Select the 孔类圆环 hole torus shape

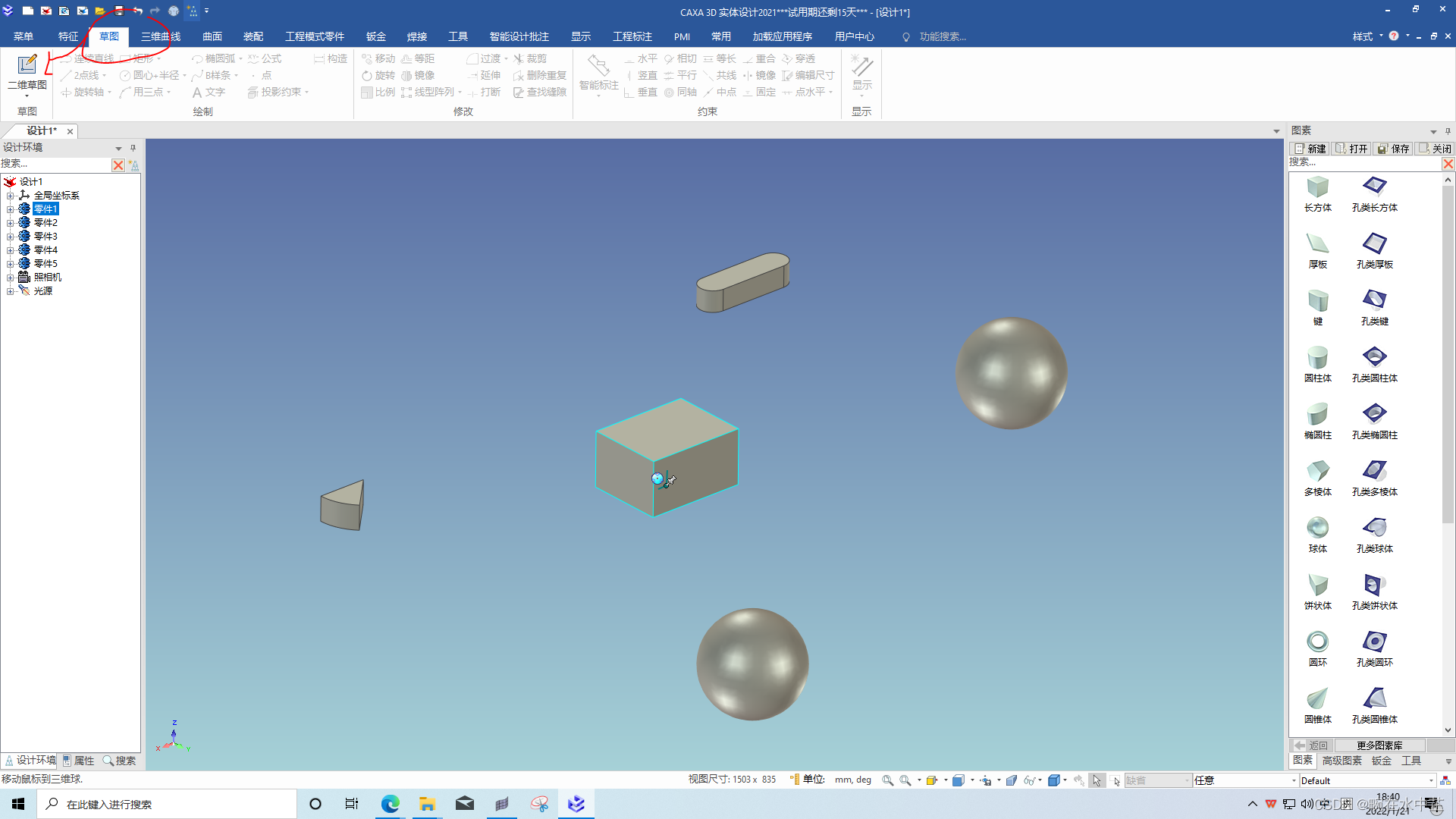pos(1374,642)
